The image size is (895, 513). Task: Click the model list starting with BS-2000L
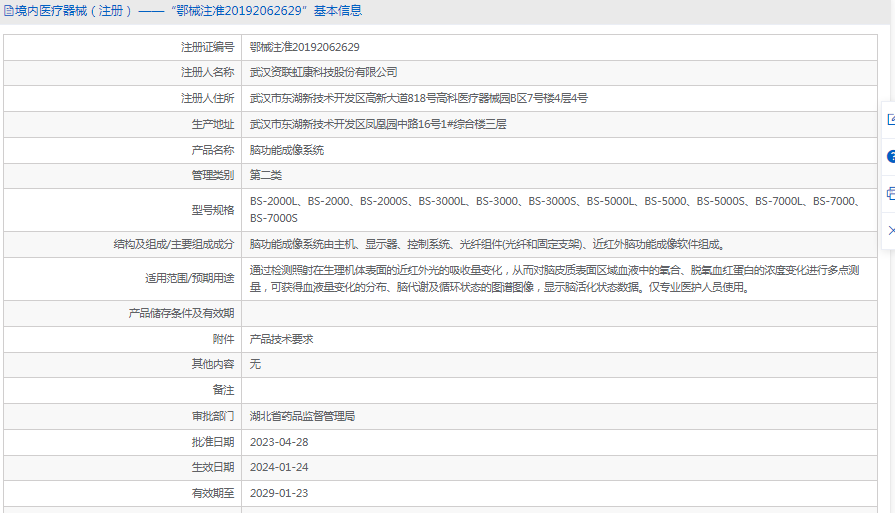[555, 209]
